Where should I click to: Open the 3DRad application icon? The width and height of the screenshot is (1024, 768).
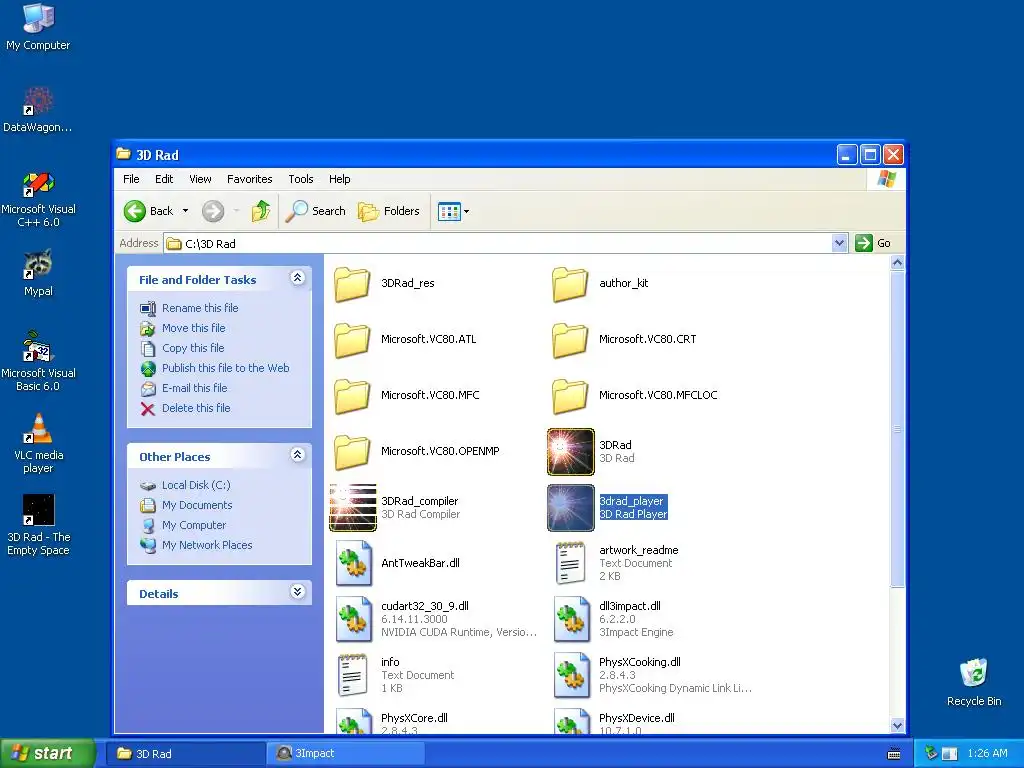click(571, 451)
